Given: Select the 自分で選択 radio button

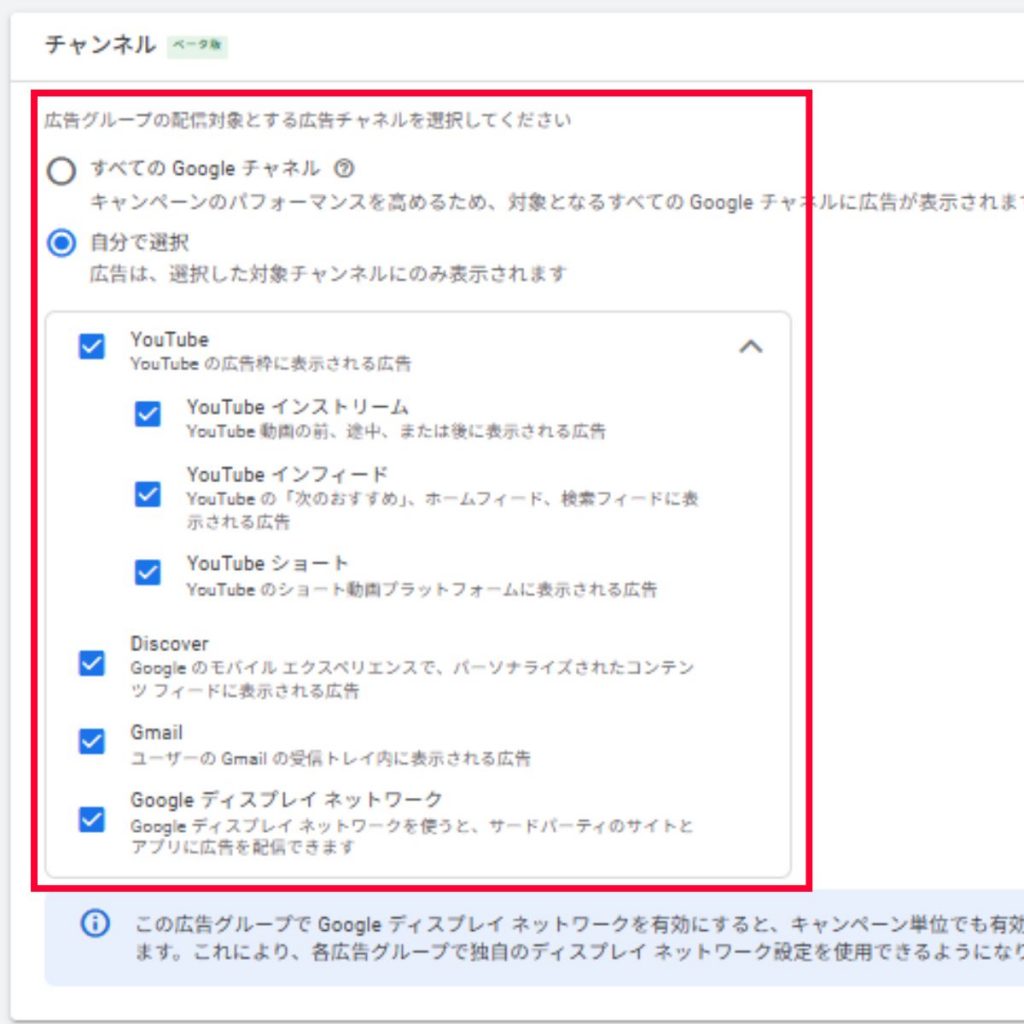Looking at the screenshot, I should pyautogui.click(x=61, y=243).
